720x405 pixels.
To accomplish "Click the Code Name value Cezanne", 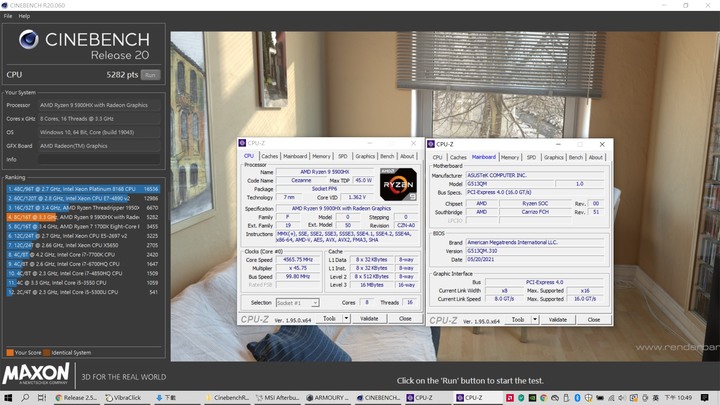I will [x=301, y=180].
